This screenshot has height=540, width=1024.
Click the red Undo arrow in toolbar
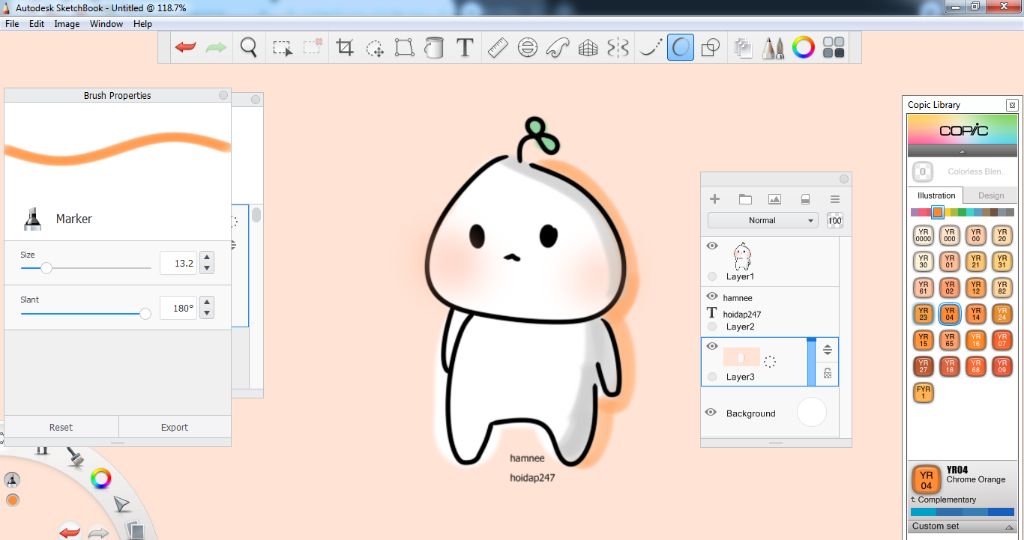click(x=185, y=47)
